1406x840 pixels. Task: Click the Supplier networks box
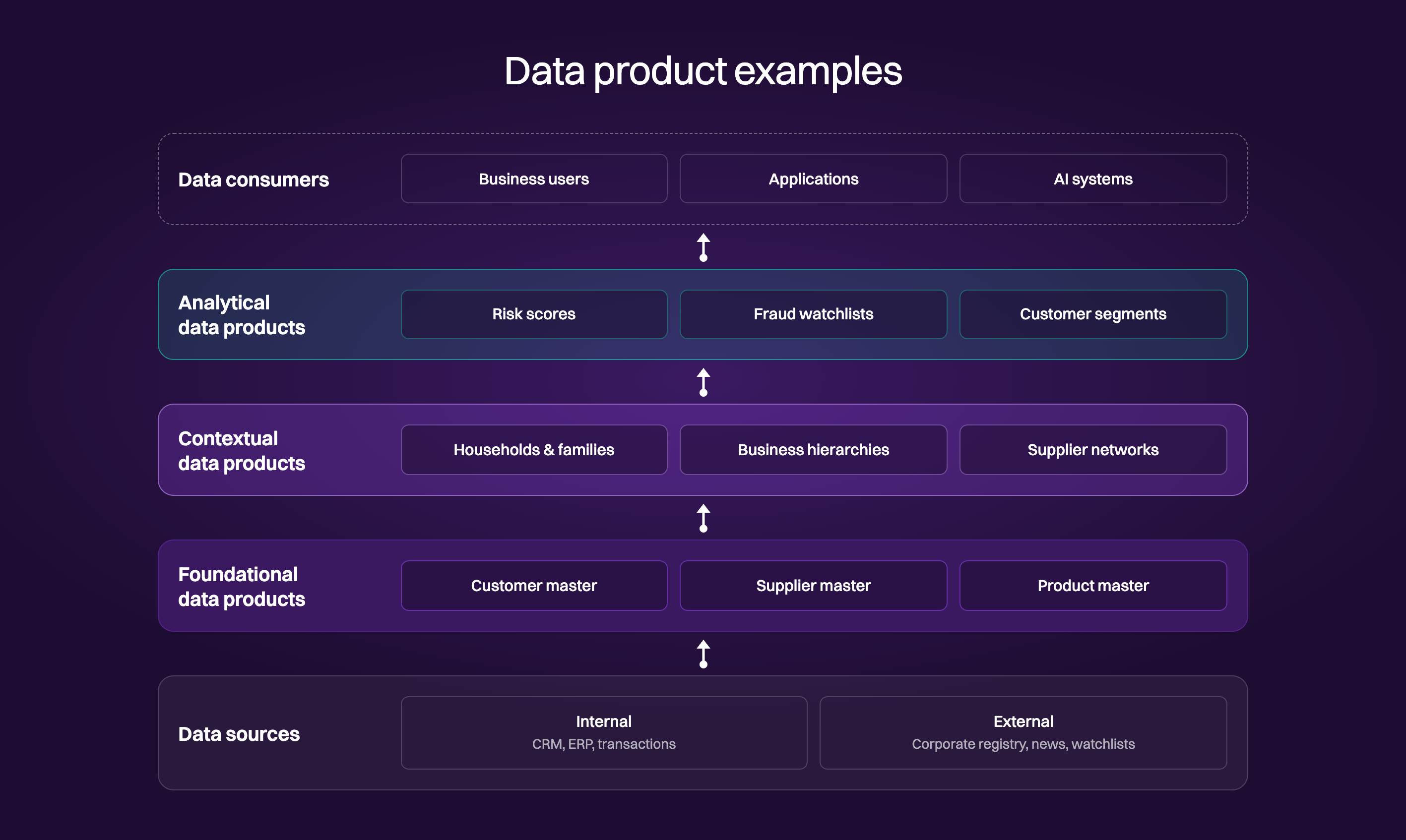pos(1093,450)
